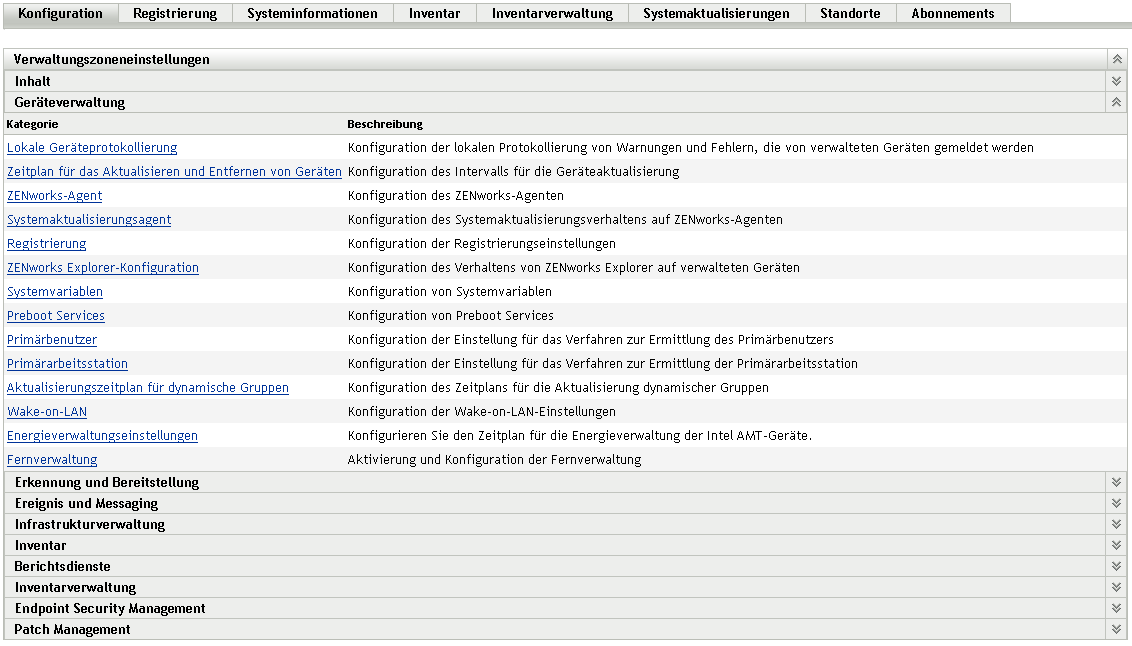Expand the Erkennung und Bereitstellung chevron
Image resolution: width=1132 pixels, height=646 pixels.
point(1117,482)
